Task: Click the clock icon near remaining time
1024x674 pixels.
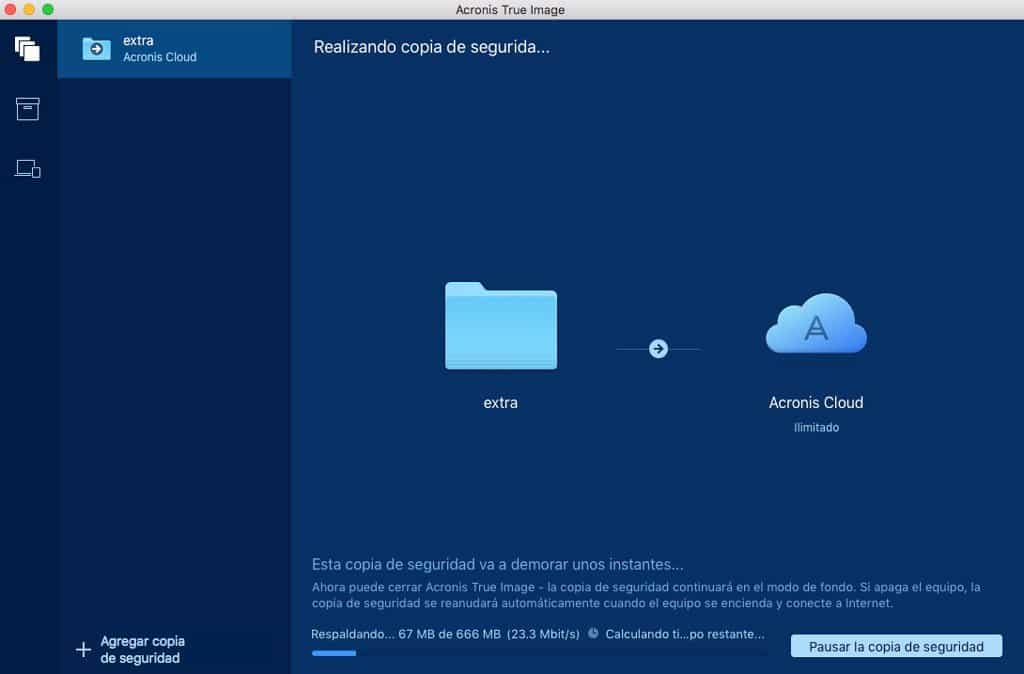Action: click(593, 634)
